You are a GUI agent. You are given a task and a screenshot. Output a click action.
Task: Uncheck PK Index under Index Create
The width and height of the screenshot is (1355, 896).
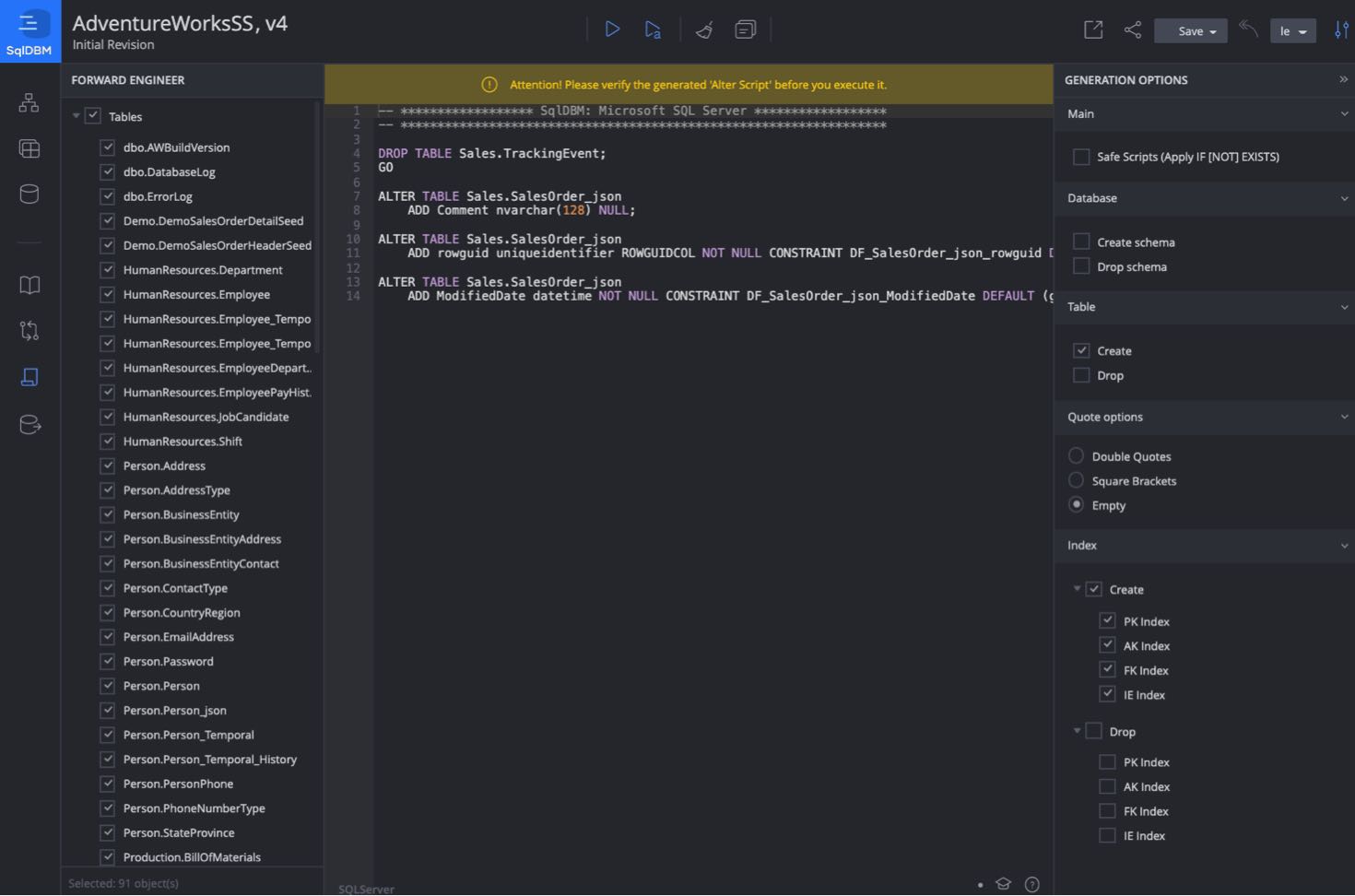point(1107,620)
